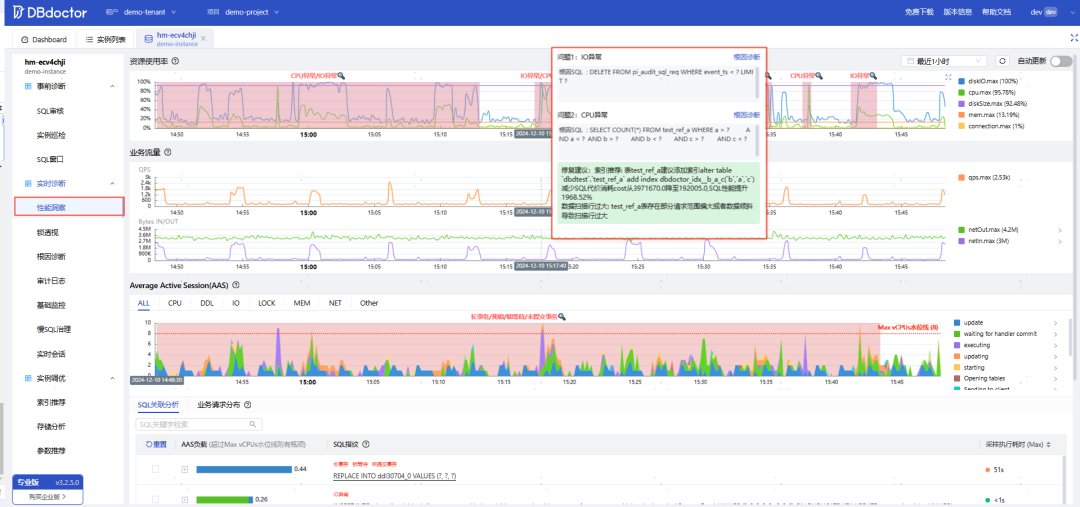
Task: Click magnifier beside 长事务/死锁 label on AAS chart
Action: coord(562,317)
